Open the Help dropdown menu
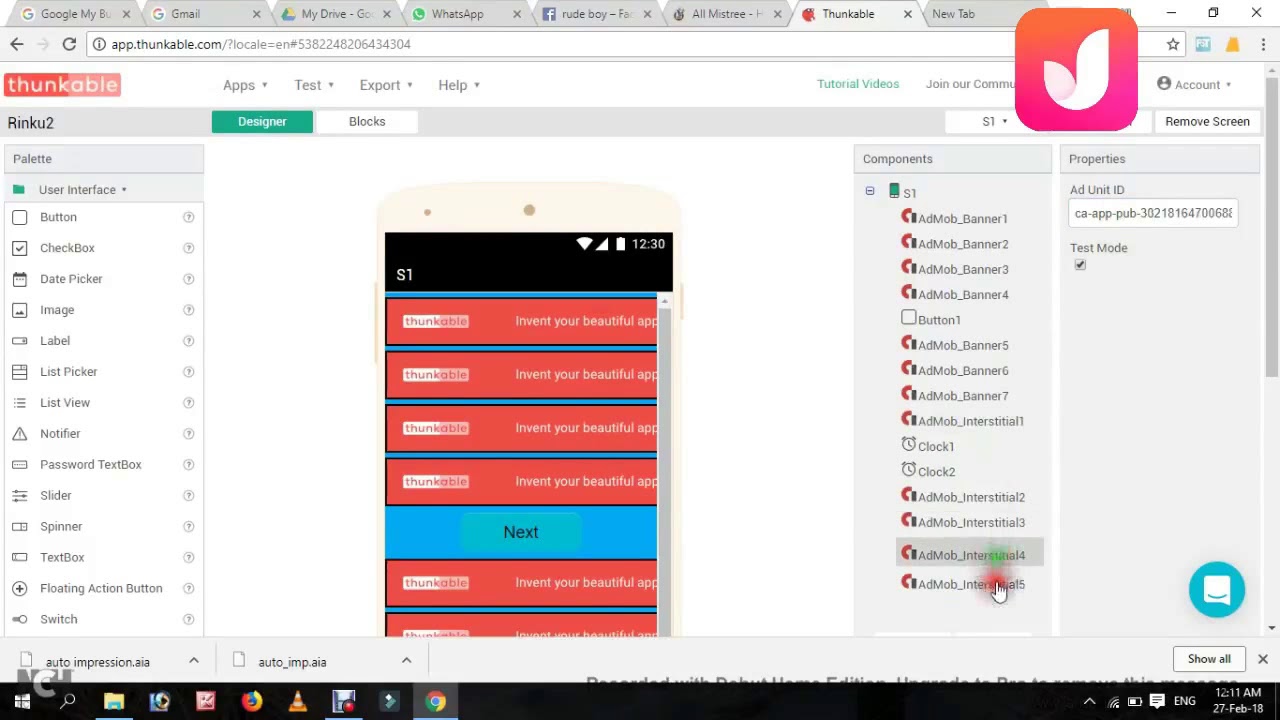Screen dimensions: 1280x720 pos(458,85)
